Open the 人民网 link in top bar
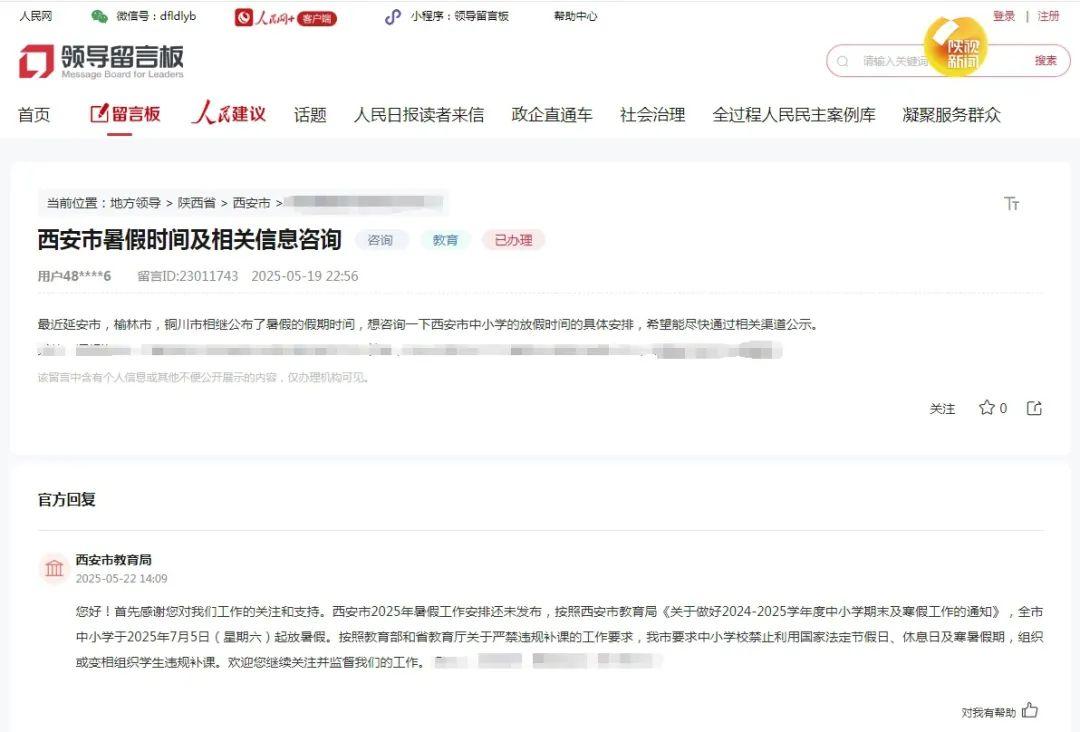The image size is (1080, 732). (x=36, y=16)
